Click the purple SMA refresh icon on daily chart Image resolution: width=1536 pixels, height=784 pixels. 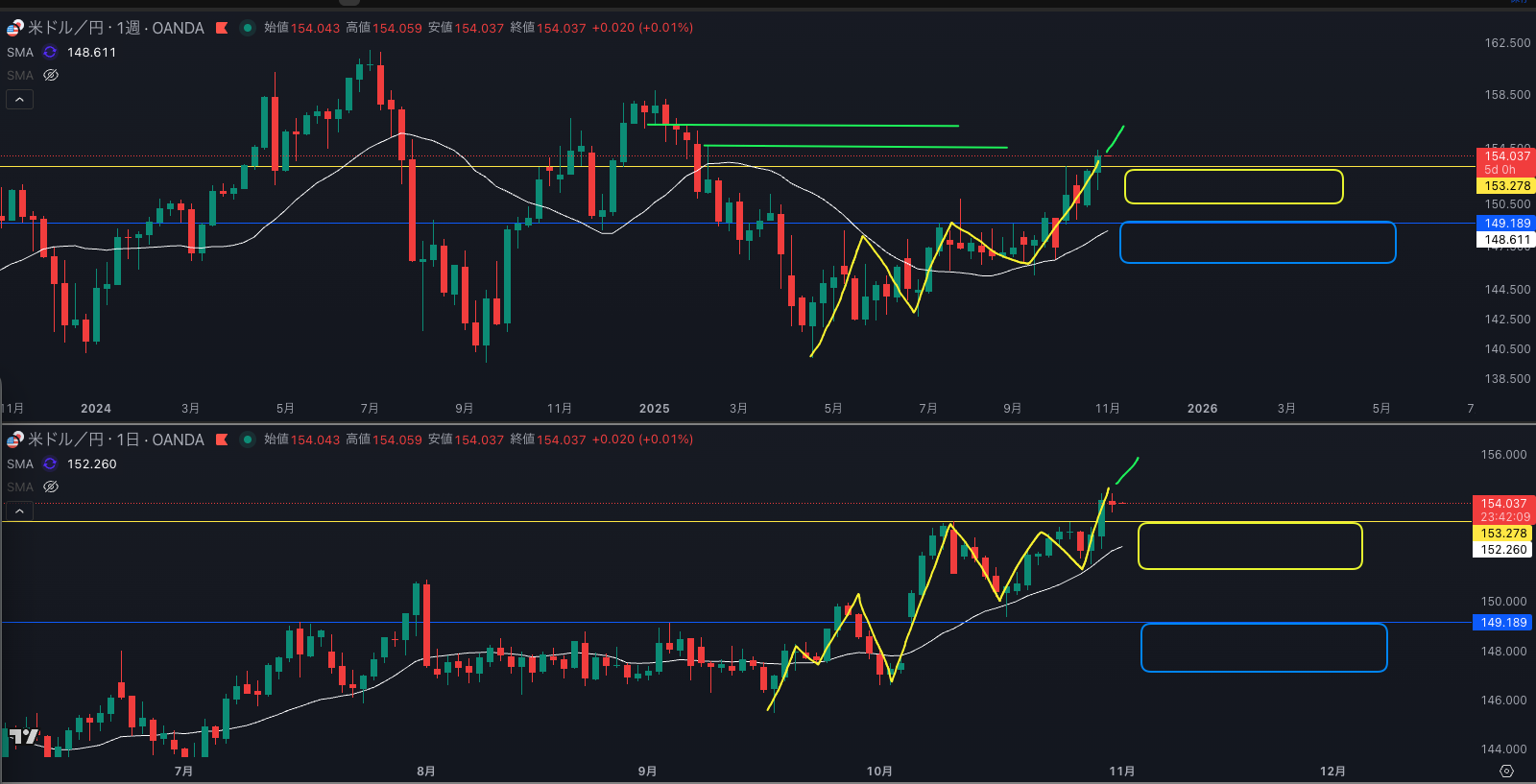50,463
